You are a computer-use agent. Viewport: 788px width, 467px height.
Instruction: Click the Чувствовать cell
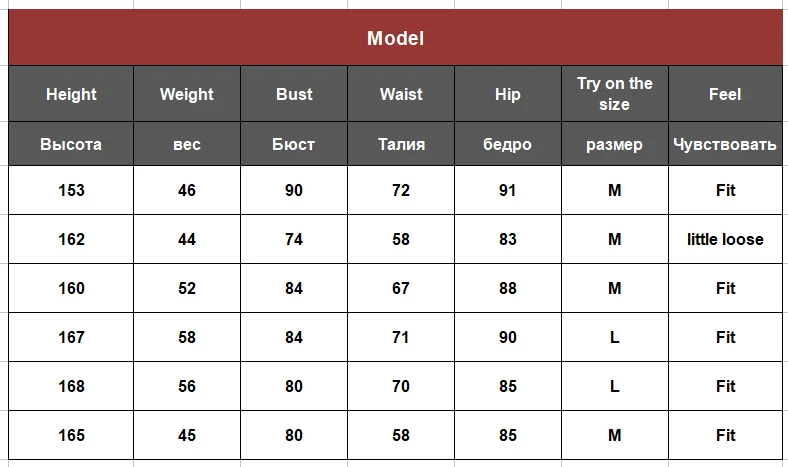(726, 144)
